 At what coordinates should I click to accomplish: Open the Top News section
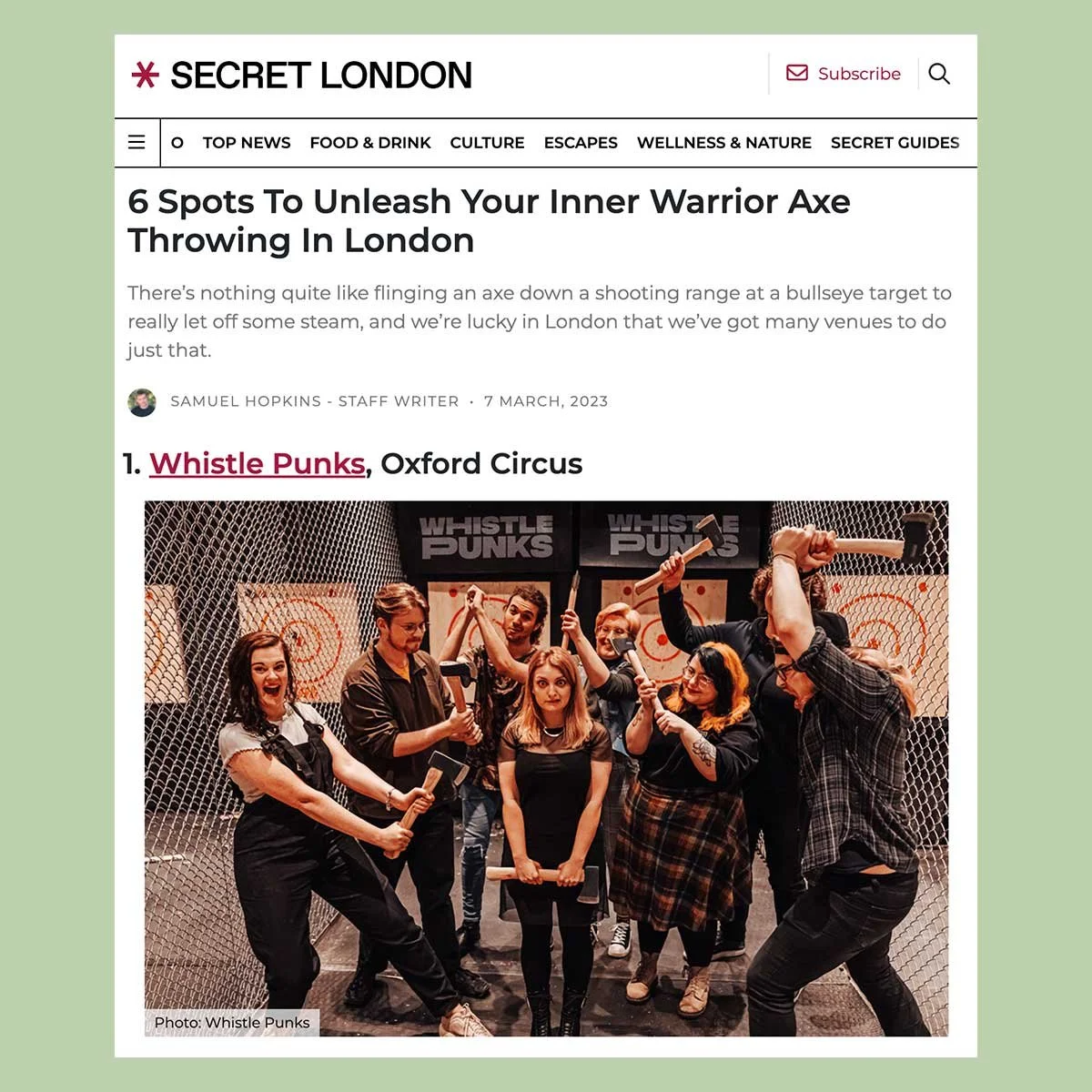(247, 143)
